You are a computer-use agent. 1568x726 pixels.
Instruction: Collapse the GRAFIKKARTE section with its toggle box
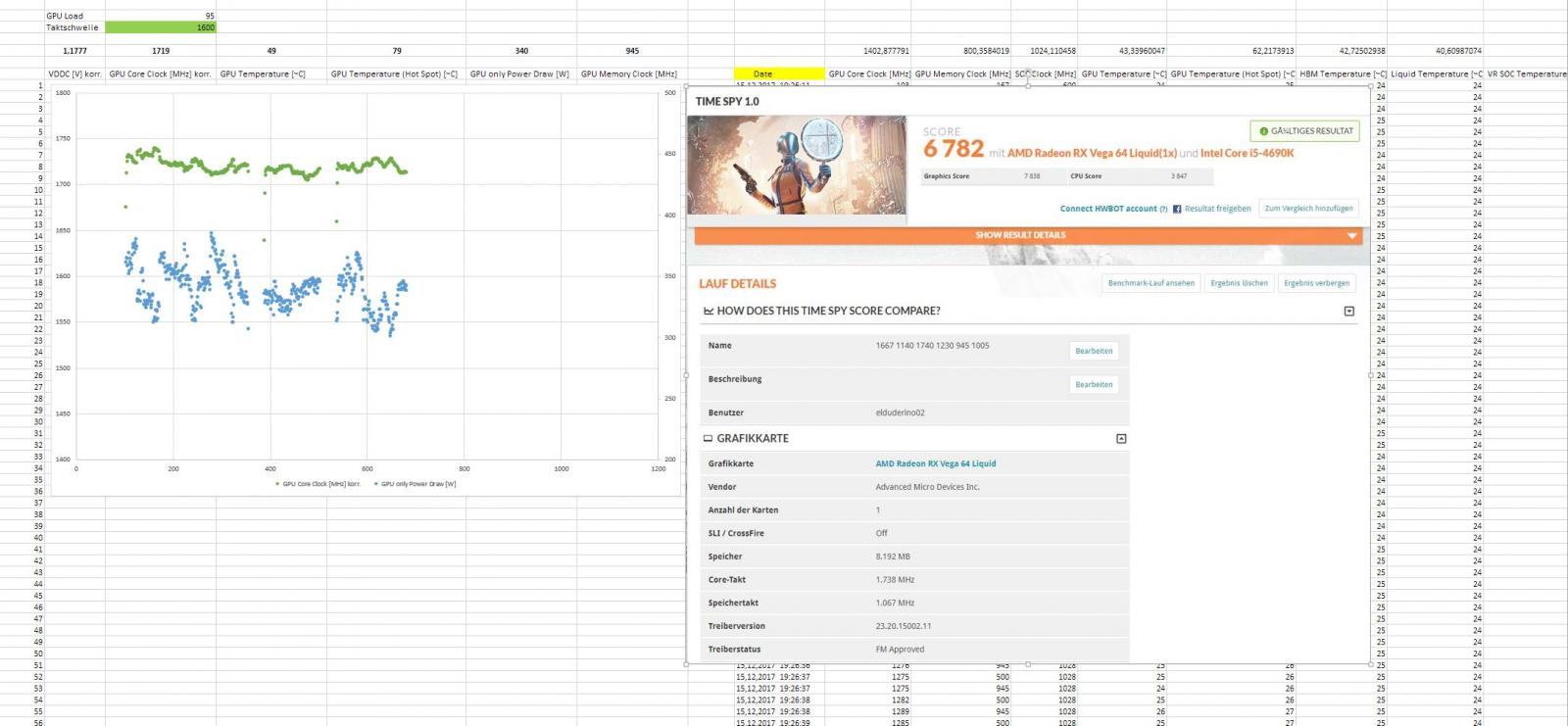click(1121, 439)
